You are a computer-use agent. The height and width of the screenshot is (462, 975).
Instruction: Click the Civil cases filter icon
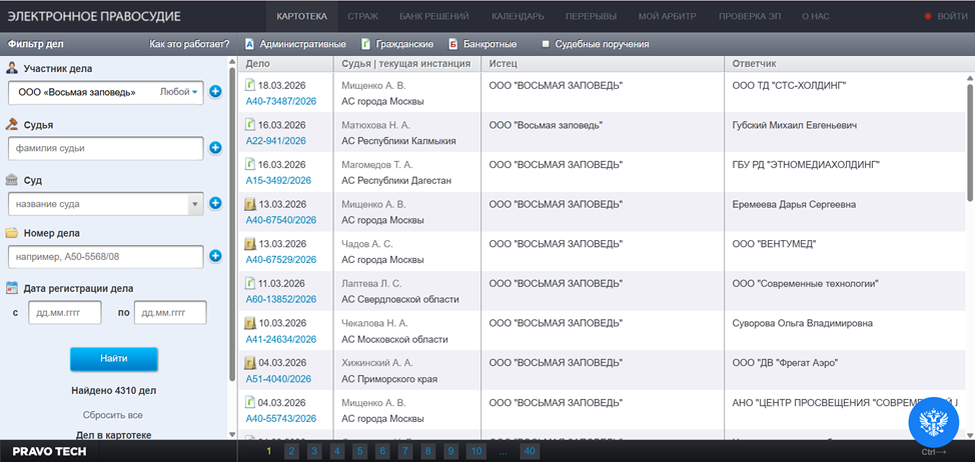click(366, 44)
